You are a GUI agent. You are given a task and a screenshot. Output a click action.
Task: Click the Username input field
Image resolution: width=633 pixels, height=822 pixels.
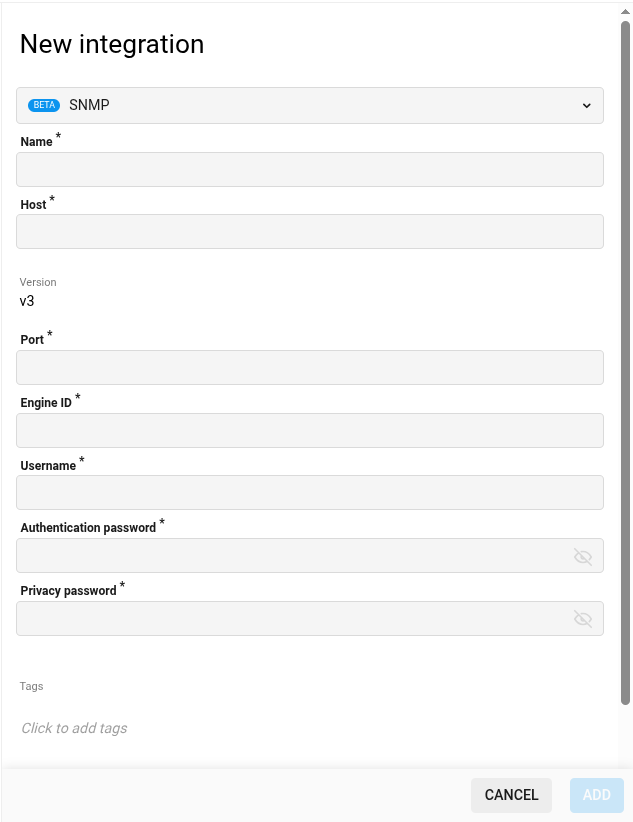pos(310,492)
